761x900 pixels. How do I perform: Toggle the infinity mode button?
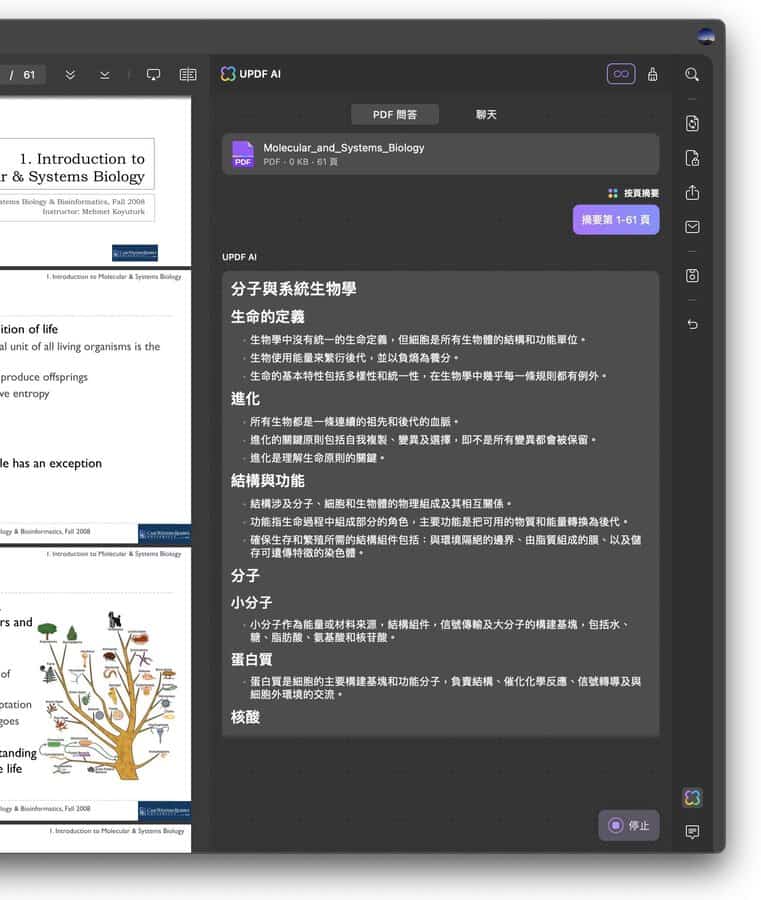tap(621, 75)
